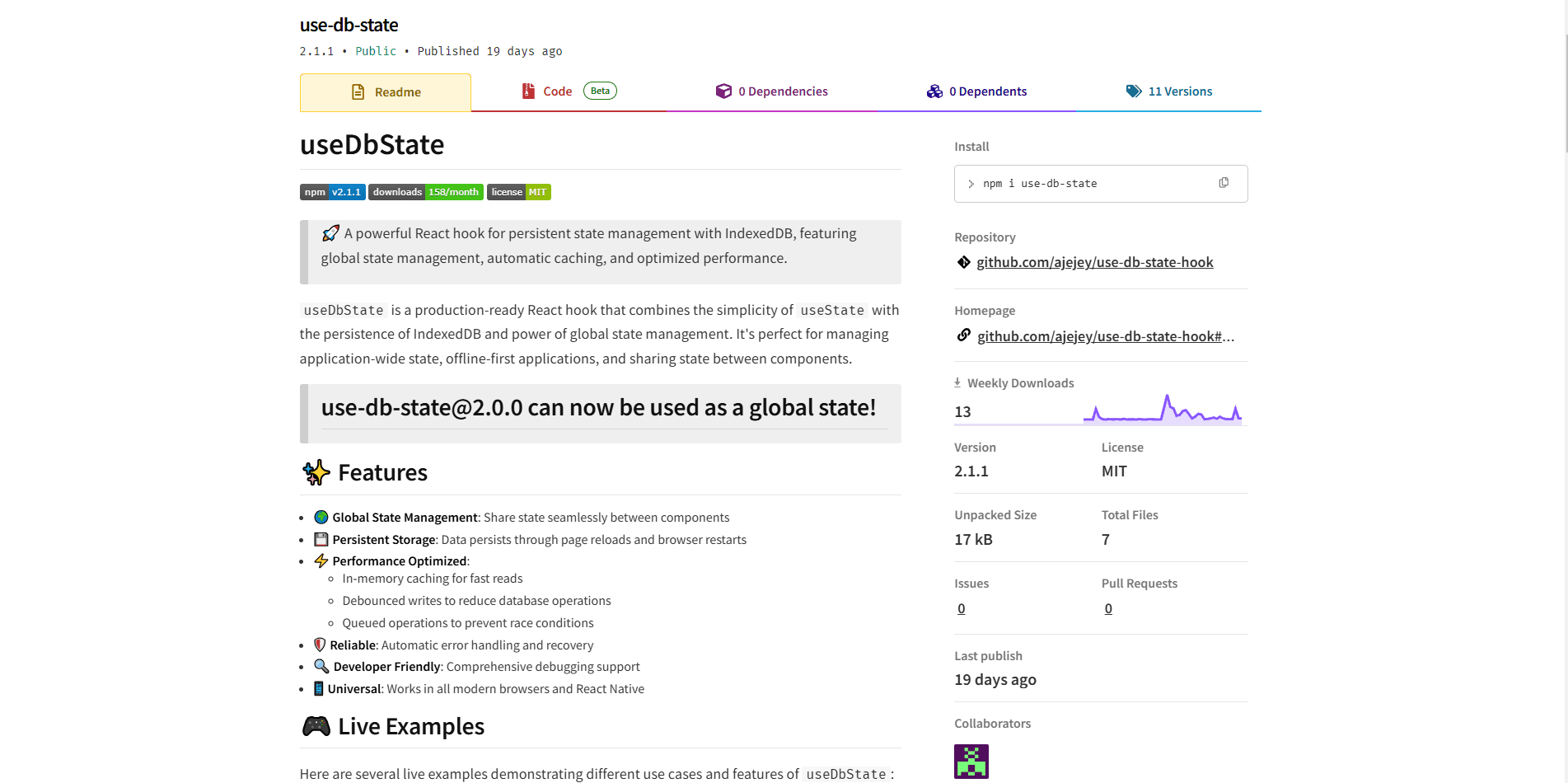Click the use-db-state package title
The height and width of the screenshot is (783, 1568).
(x=349, y=25)
